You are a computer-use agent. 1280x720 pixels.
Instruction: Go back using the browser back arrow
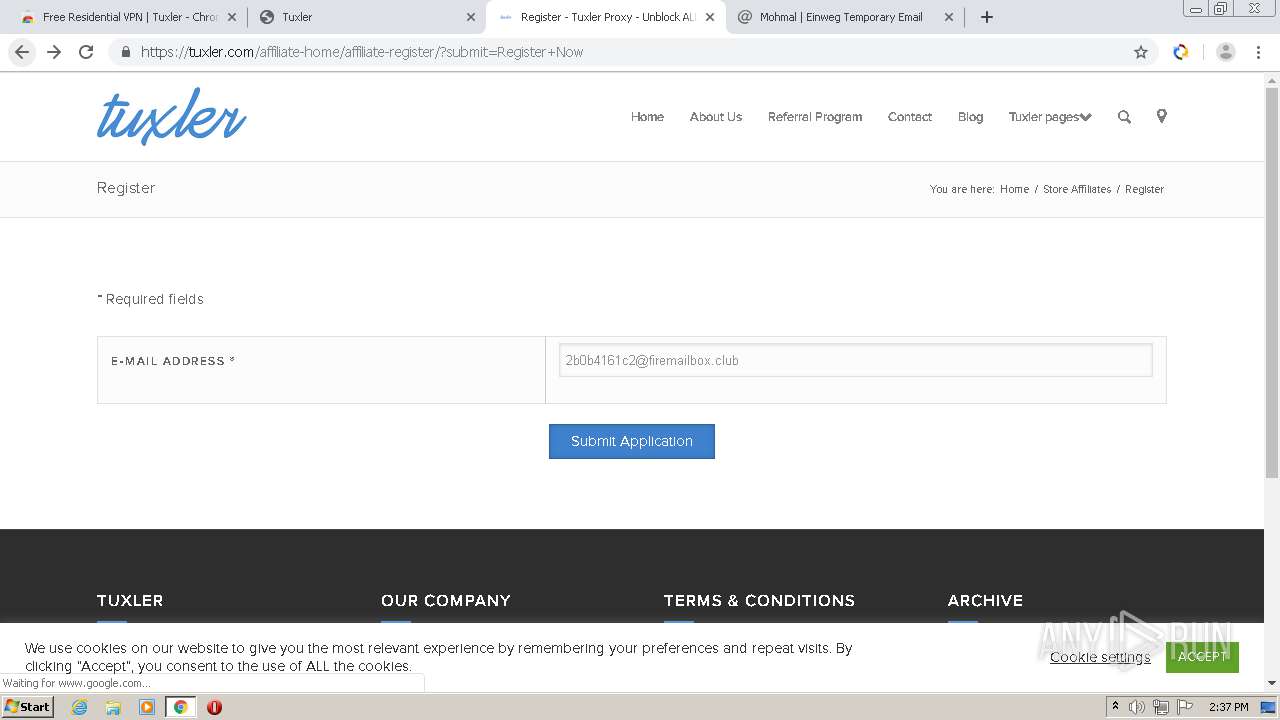(x=22, y=52)
